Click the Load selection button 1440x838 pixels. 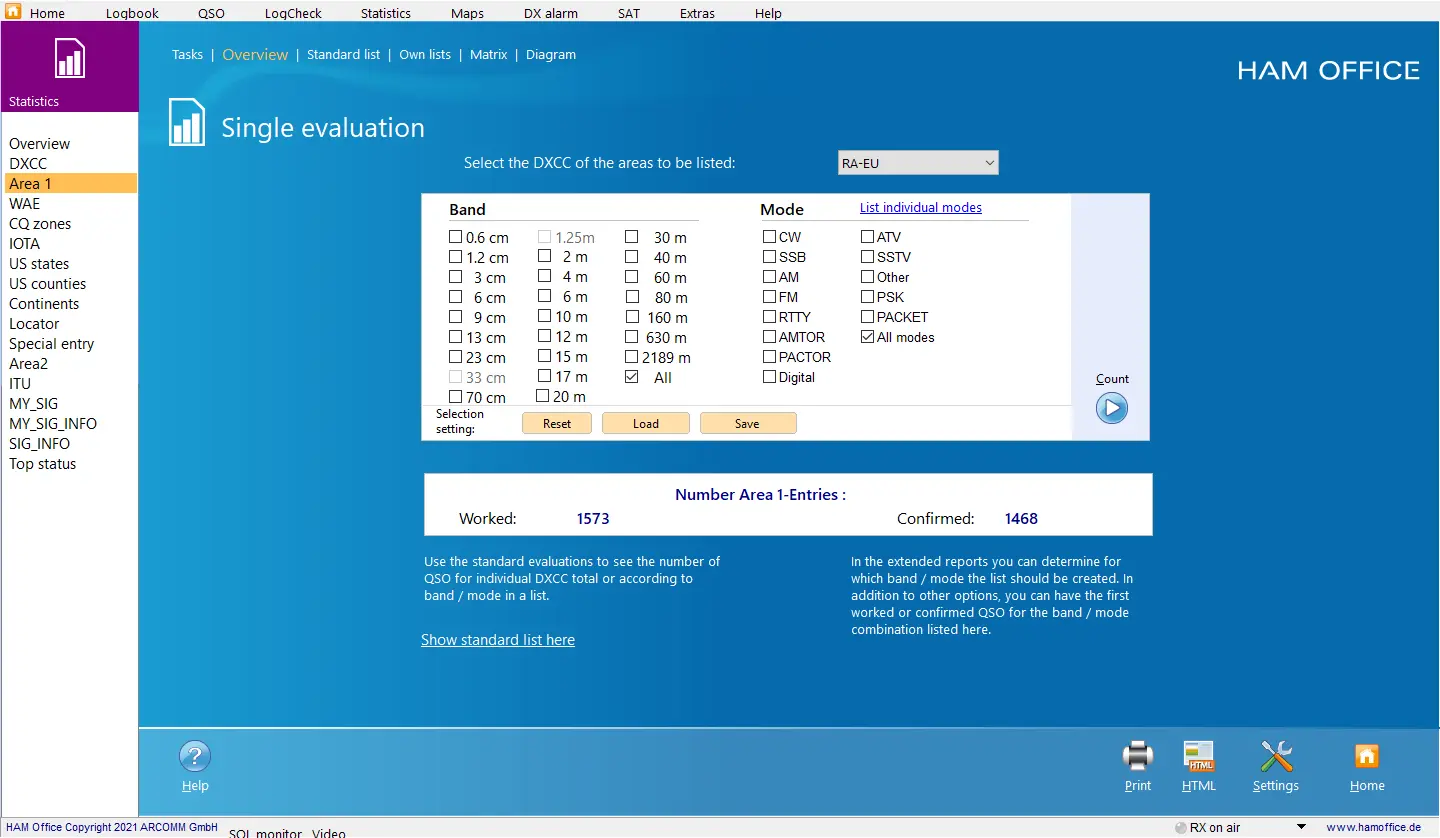(x=646, y=423)
